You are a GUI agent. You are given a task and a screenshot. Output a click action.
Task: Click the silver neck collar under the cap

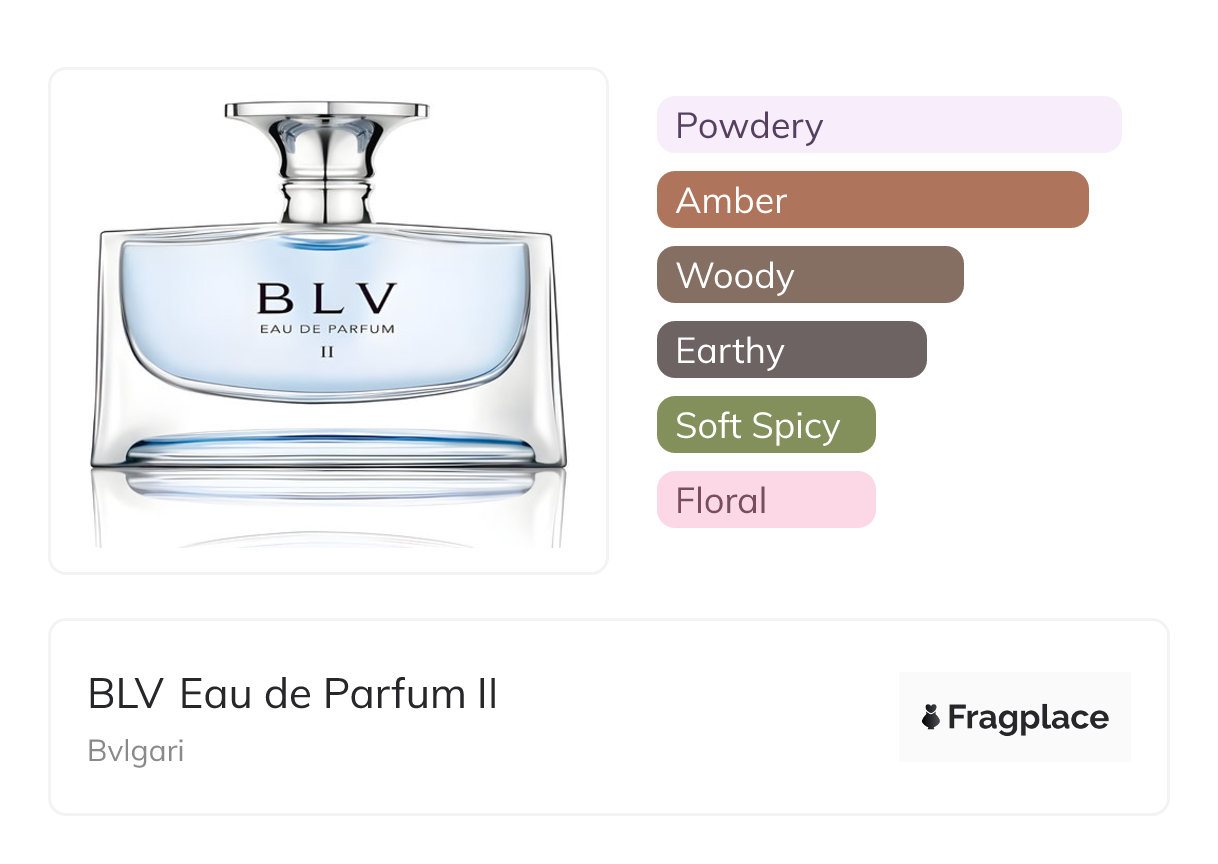(326, 202)
